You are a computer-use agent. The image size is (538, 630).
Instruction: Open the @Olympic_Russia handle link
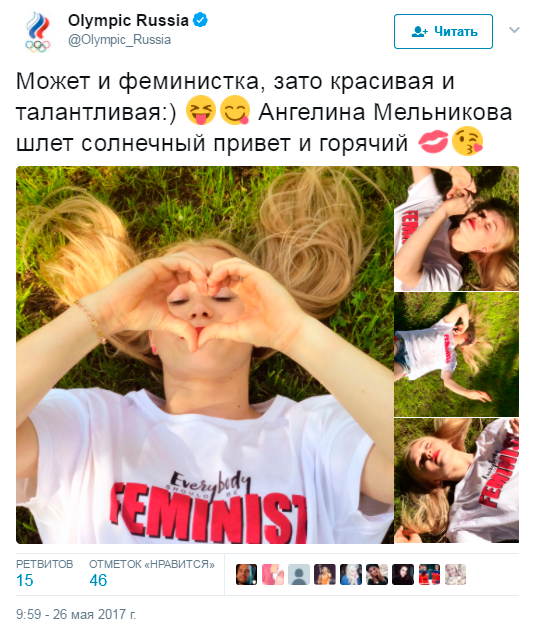click(x=119, y=40)
